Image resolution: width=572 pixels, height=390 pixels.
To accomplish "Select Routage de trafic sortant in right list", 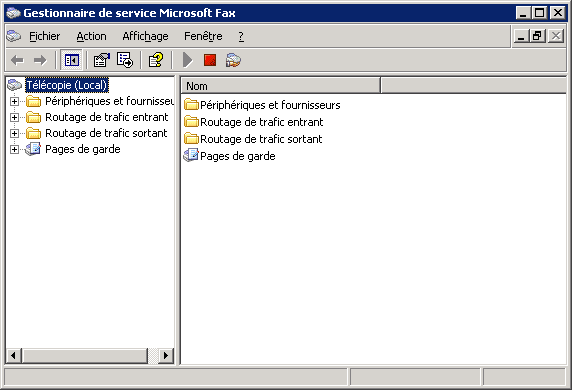I will click(x=261, y=139).
